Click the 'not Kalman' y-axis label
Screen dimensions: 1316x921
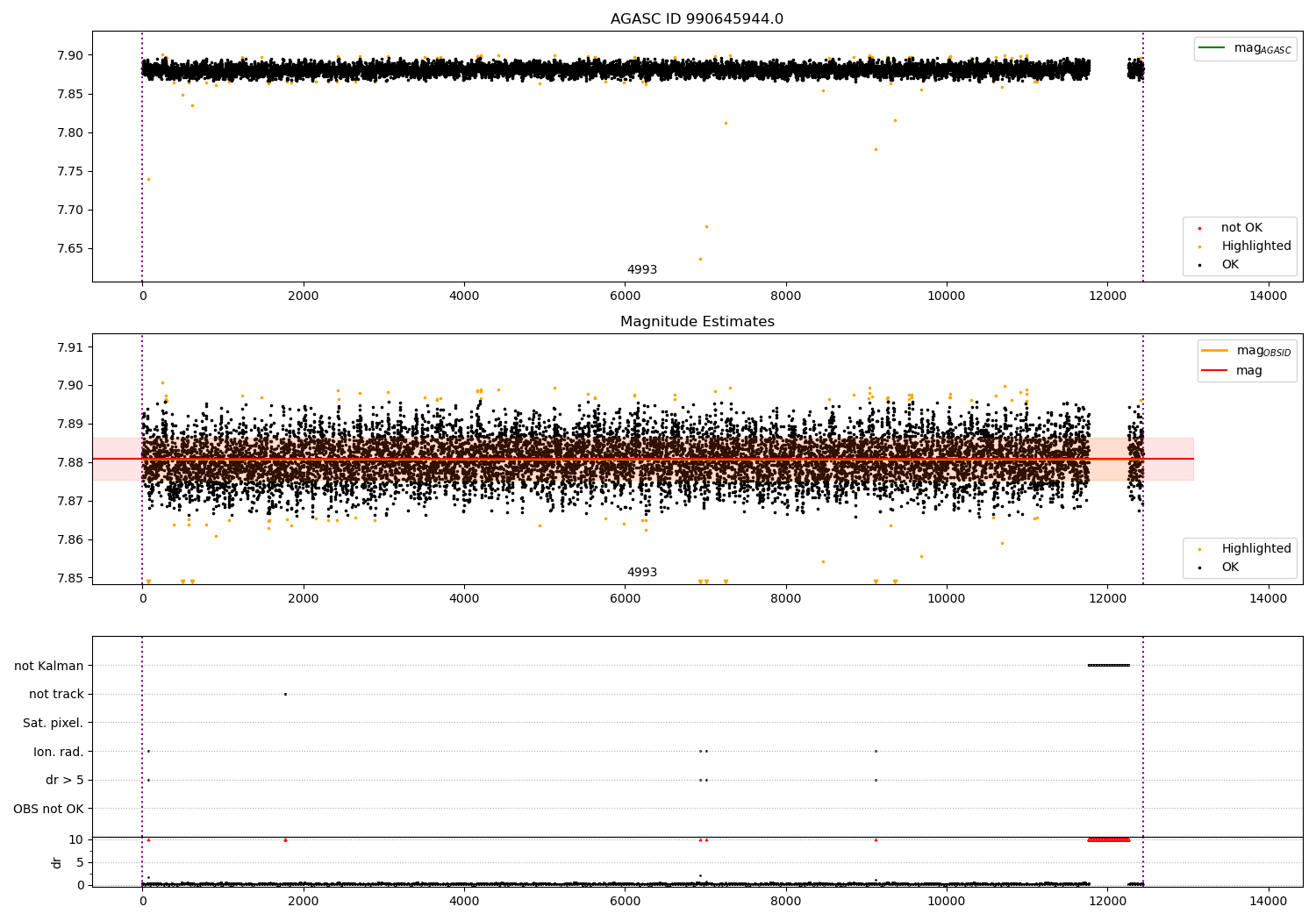[x=49, y=666]
